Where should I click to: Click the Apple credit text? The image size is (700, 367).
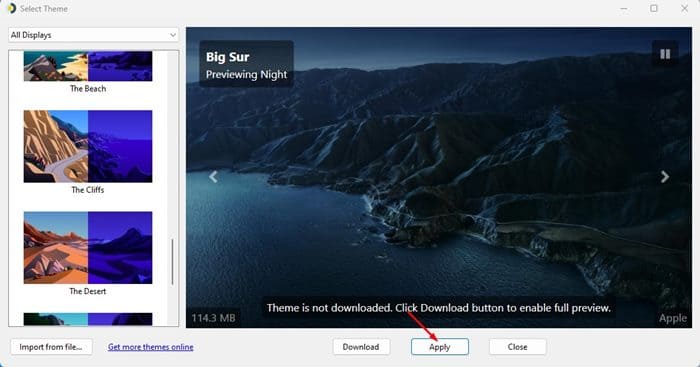point(673,318)
